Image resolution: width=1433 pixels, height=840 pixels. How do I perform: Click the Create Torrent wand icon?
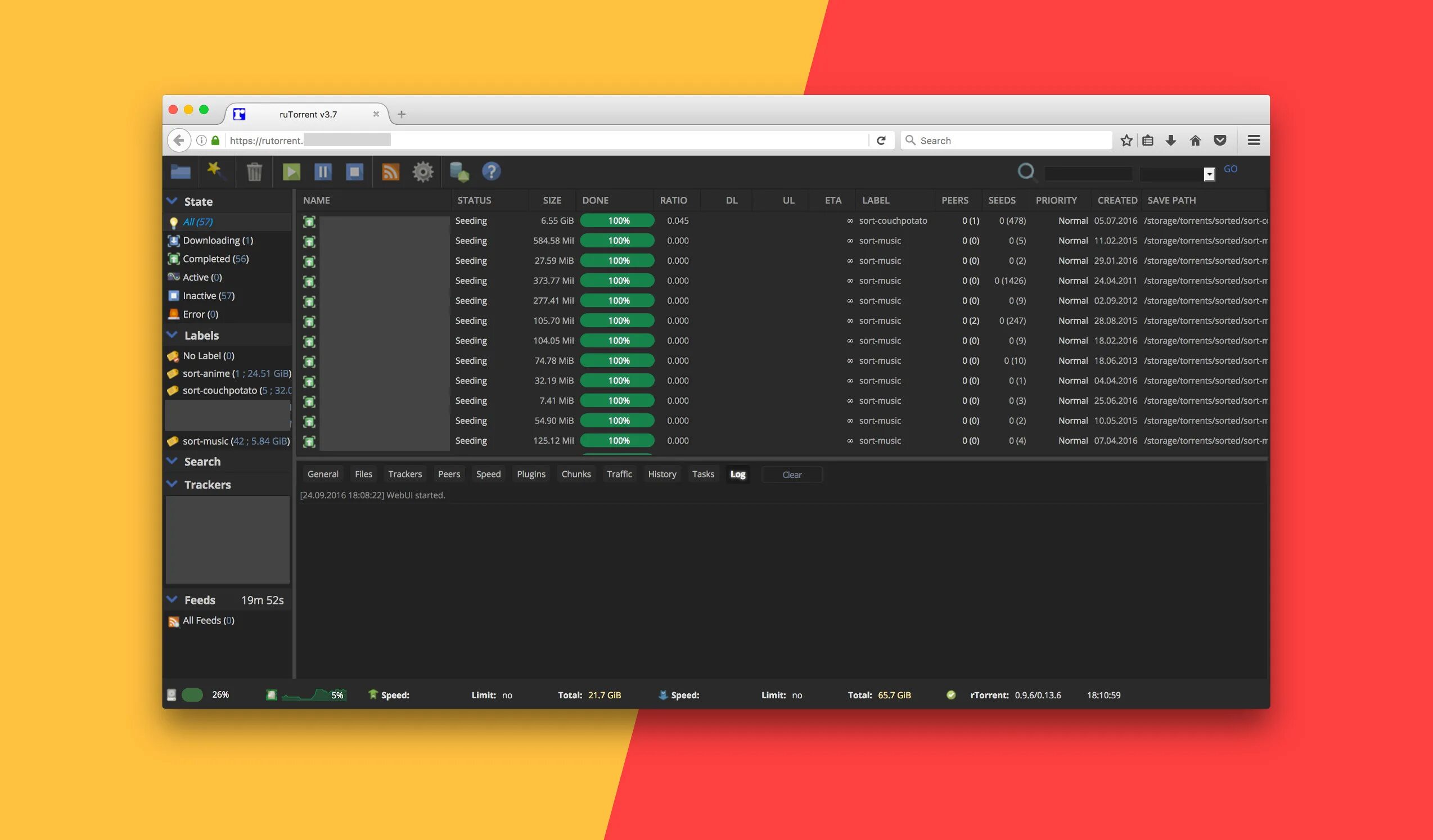pos(216,171)
